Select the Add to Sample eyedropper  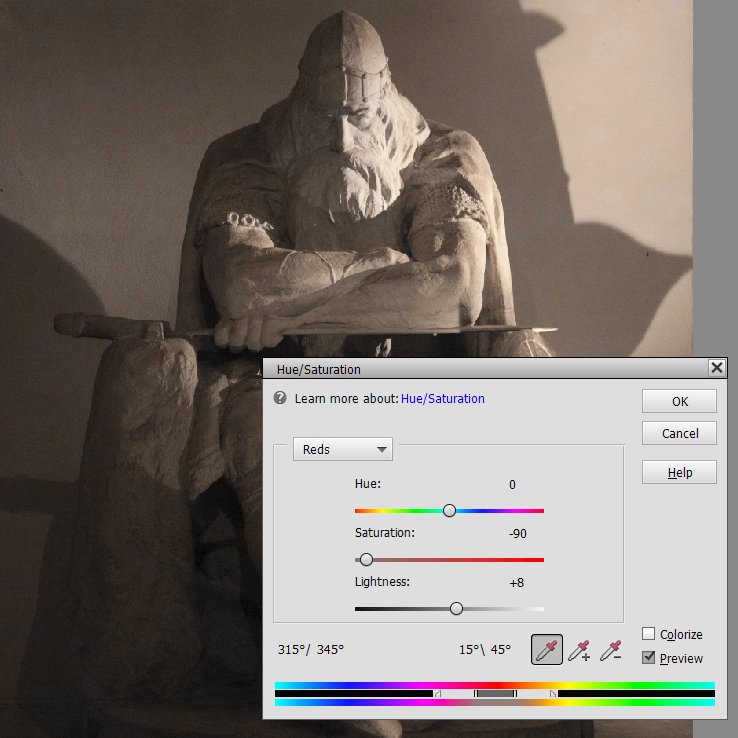point(579,650)
